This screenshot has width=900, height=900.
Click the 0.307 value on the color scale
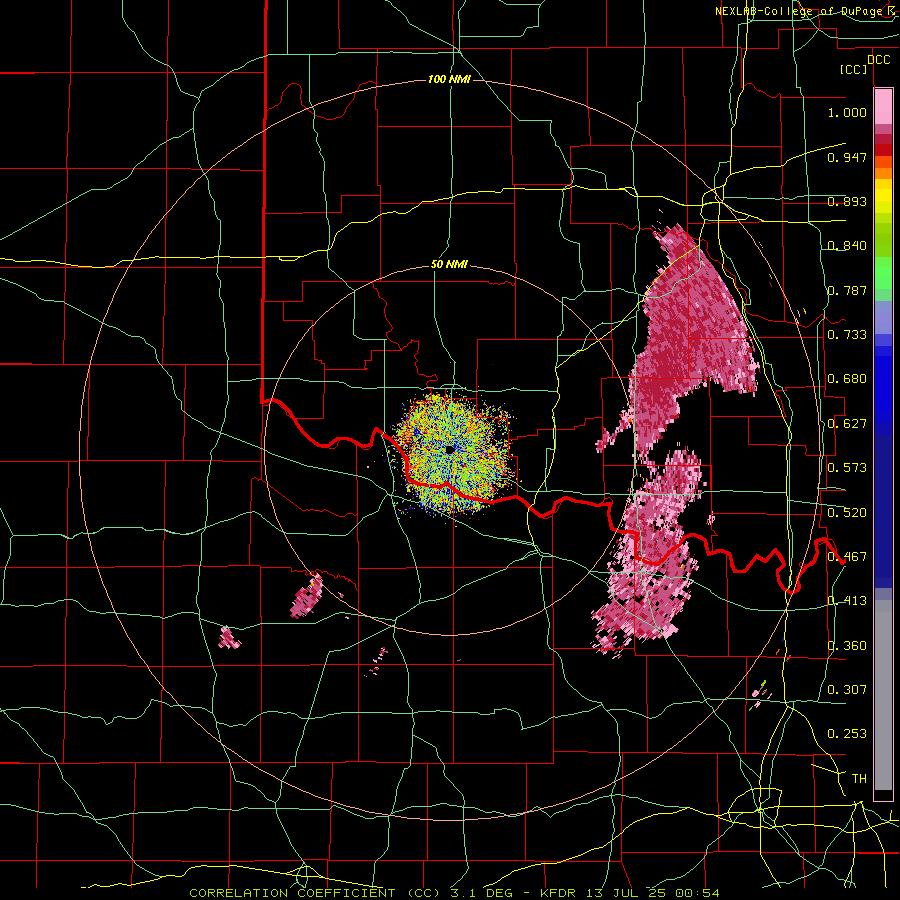click(847, 690)
